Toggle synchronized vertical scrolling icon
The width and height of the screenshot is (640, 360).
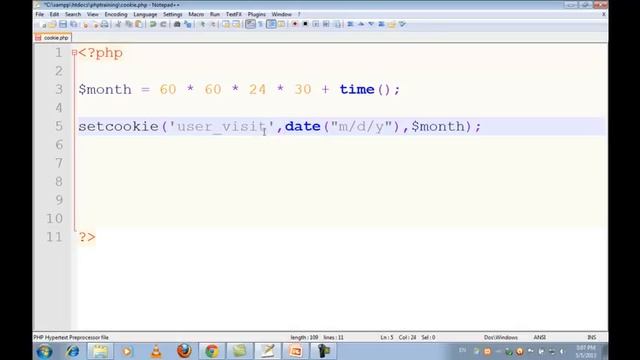click(226, 24)
